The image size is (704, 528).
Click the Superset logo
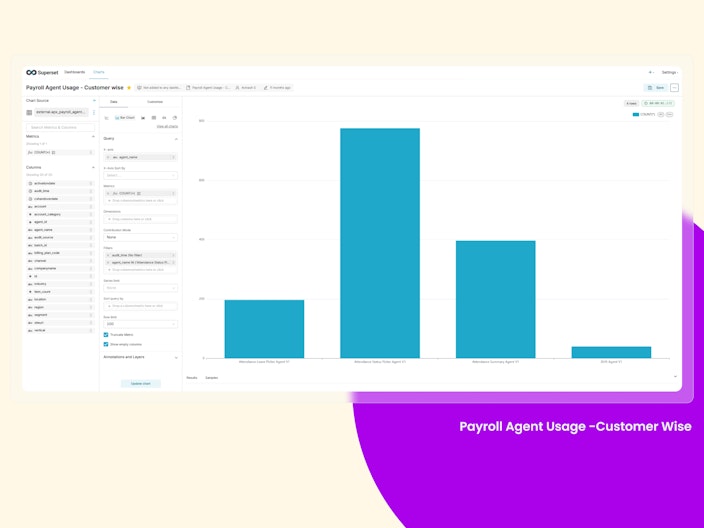(42, 72)
